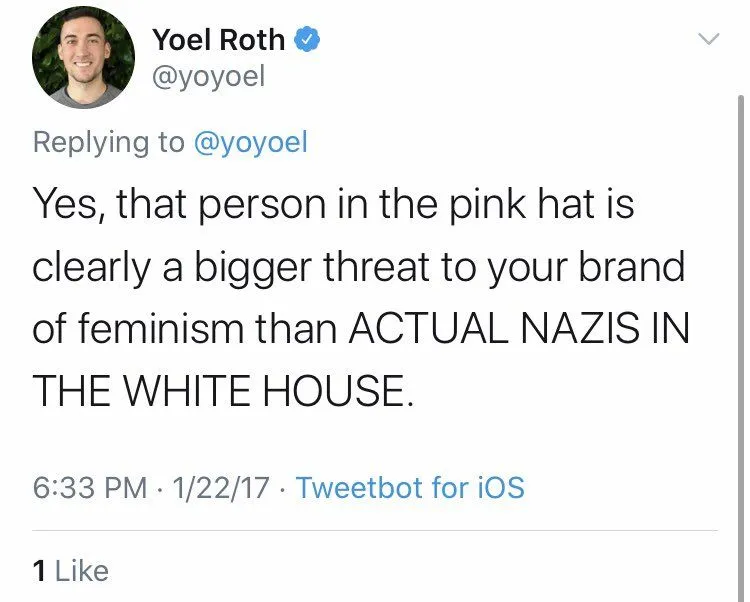Open the Yoel Roth display name

218,40
